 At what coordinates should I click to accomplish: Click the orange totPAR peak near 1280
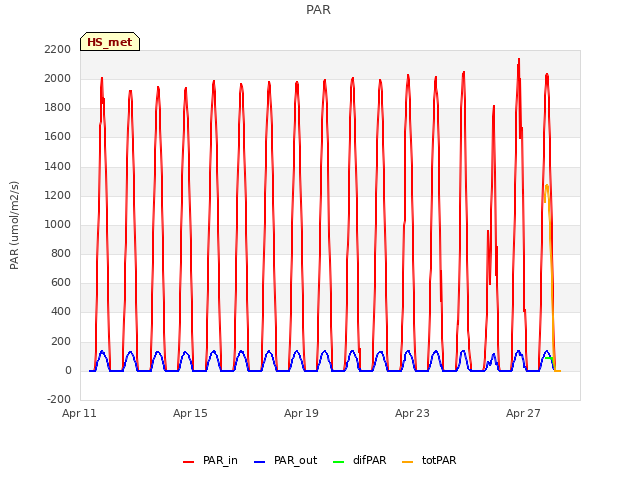tap(547, 186)
